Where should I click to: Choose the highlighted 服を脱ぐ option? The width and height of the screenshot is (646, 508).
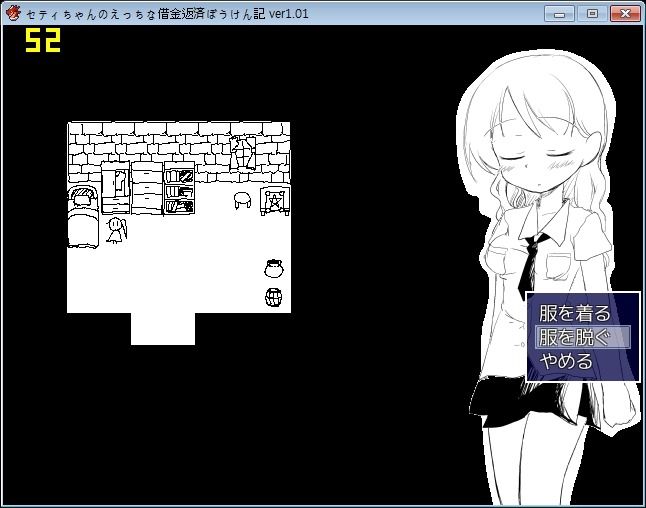[x=583, y=337]
